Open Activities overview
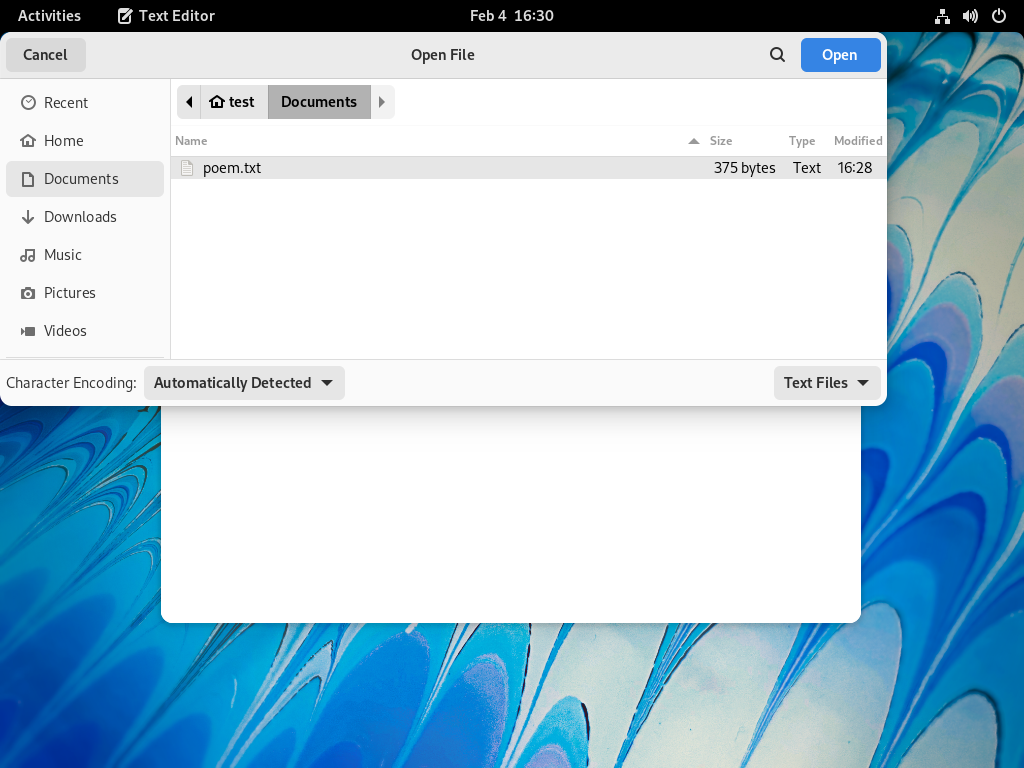Image resolution: width=1024 pixels, height=768 pixels. [x=49, y=16]
